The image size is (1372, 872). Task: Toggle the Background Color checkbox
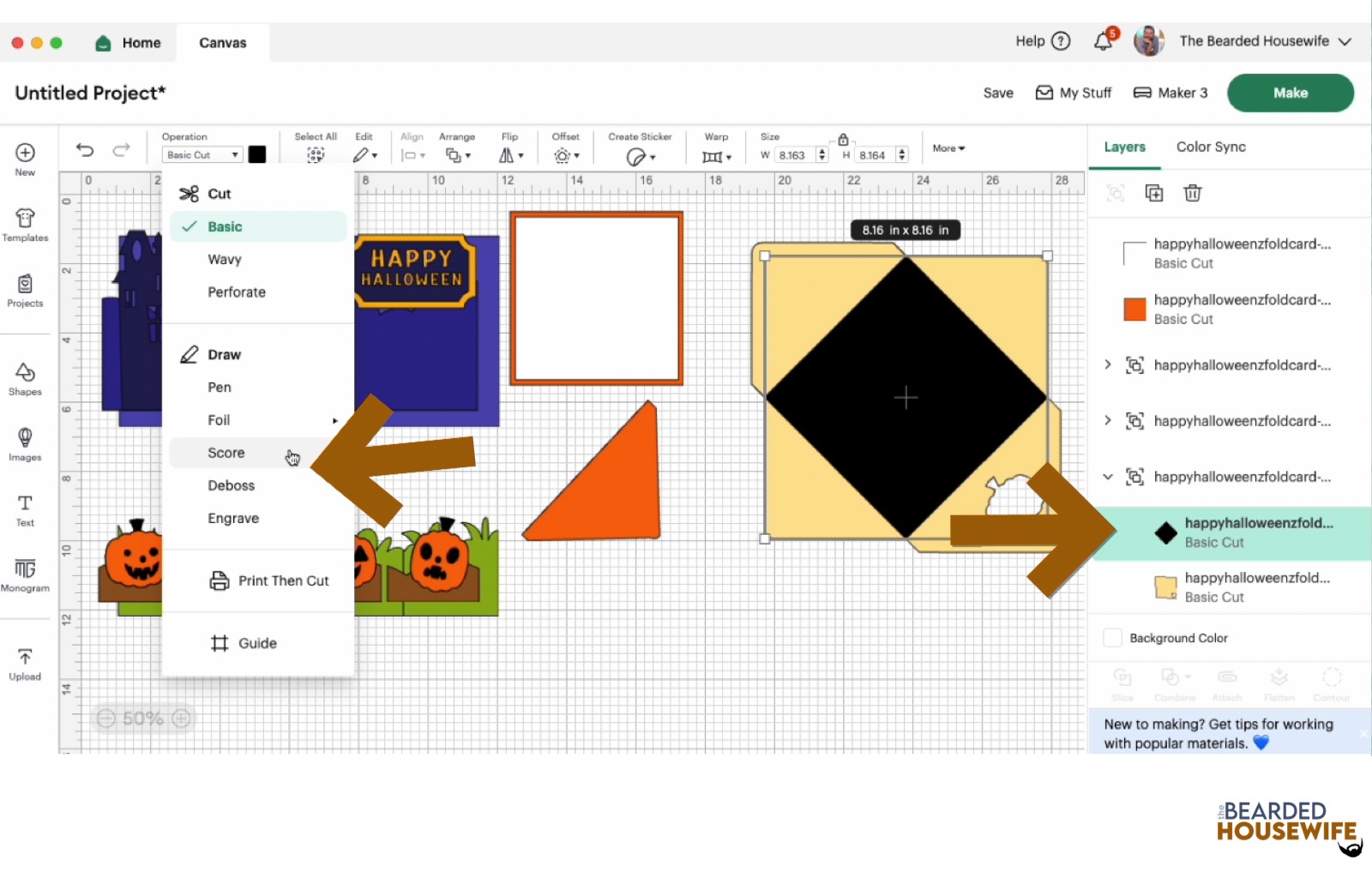coord(1112,638)
